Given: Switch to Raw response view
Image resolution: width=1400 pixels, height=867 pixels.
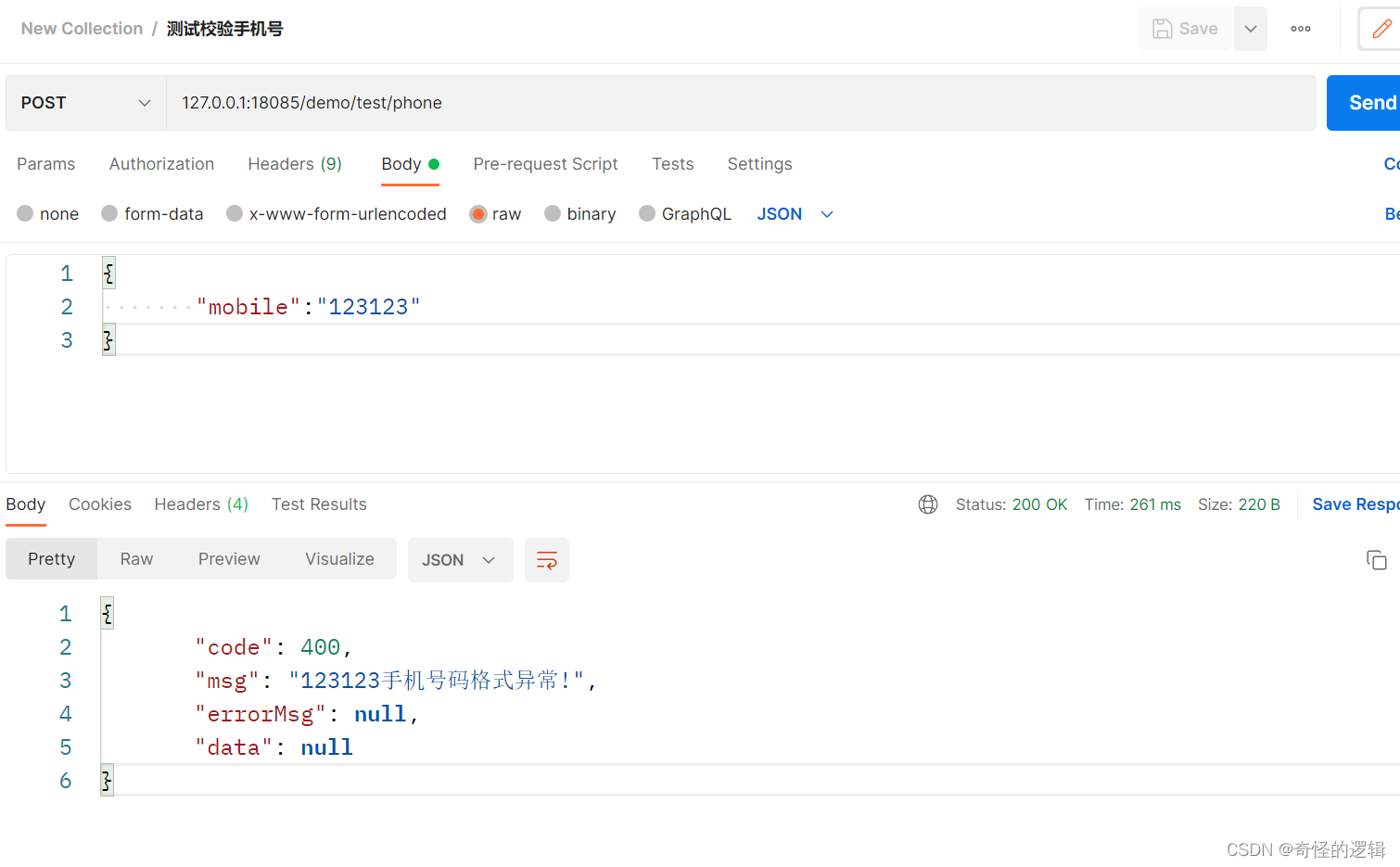Looking at the screenshot, I should tap(136, 559).
